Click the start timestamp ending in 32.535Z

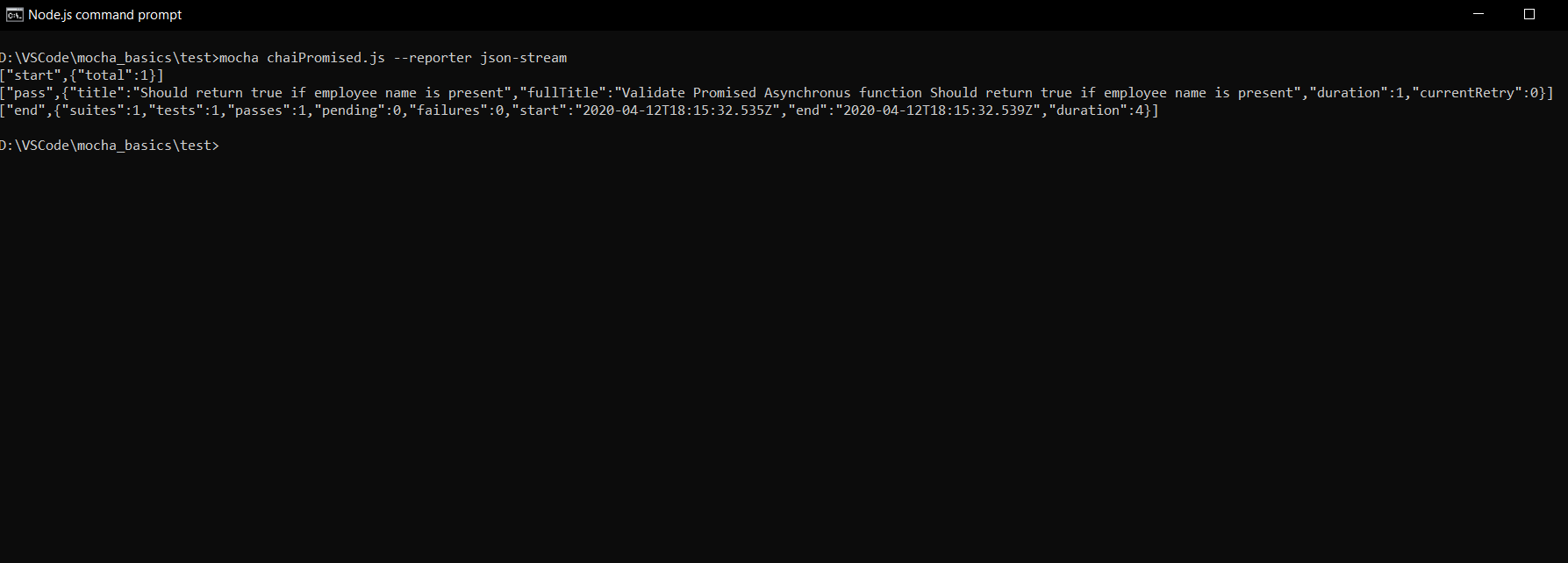tap(677, 110)
